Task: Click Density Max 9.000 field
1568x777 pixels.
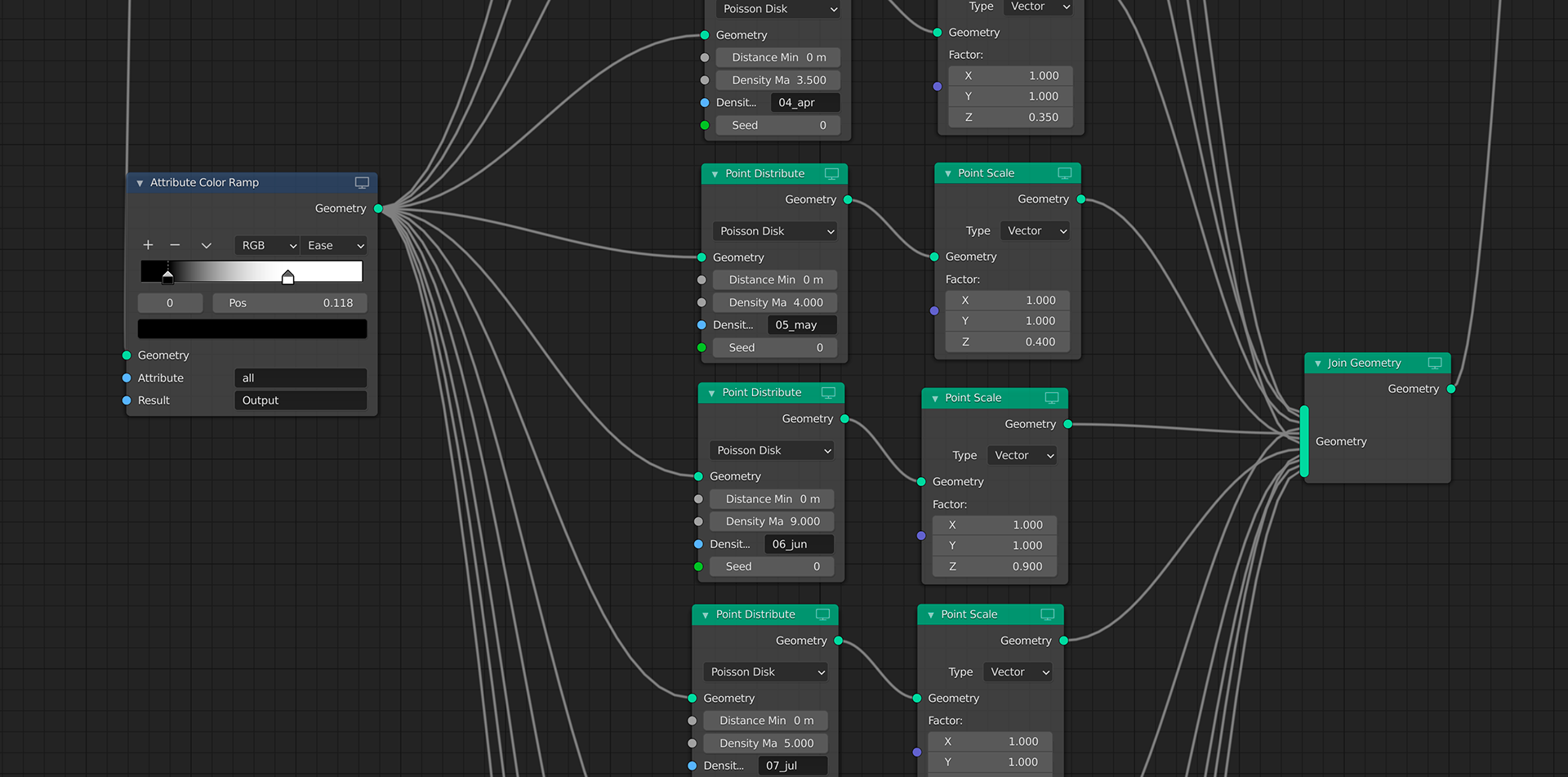Action: [773, 521]
